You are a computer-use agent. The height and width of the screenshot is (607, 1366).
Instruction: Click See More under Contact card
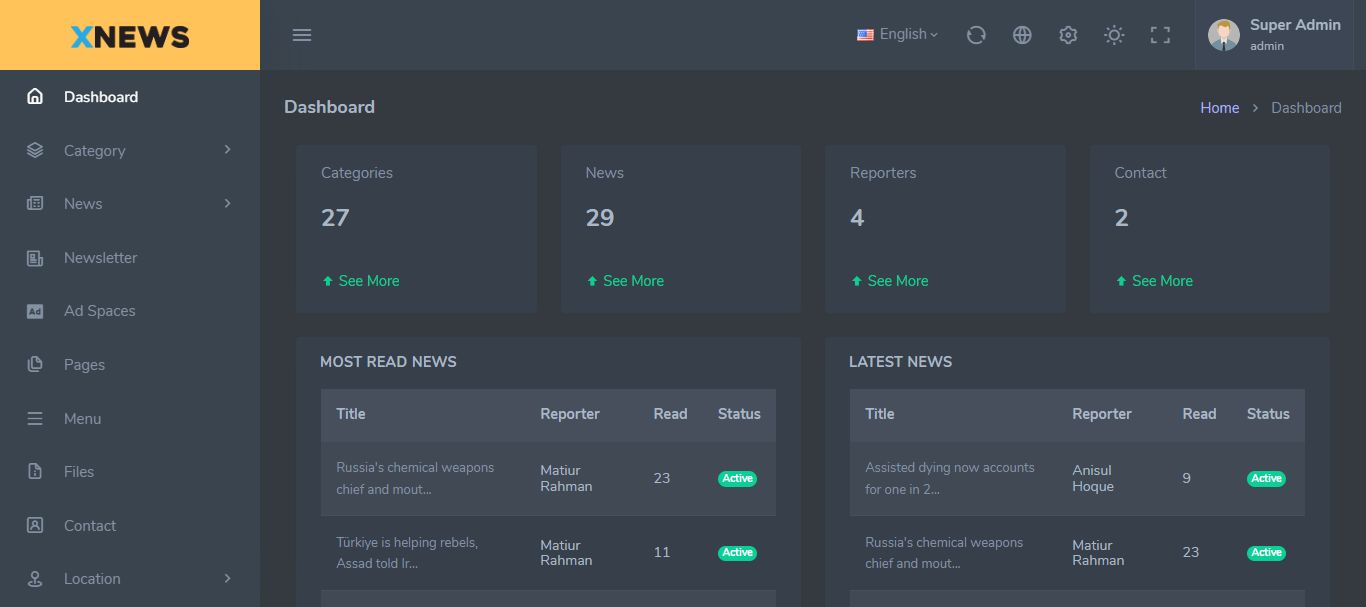coord(1154,281)
